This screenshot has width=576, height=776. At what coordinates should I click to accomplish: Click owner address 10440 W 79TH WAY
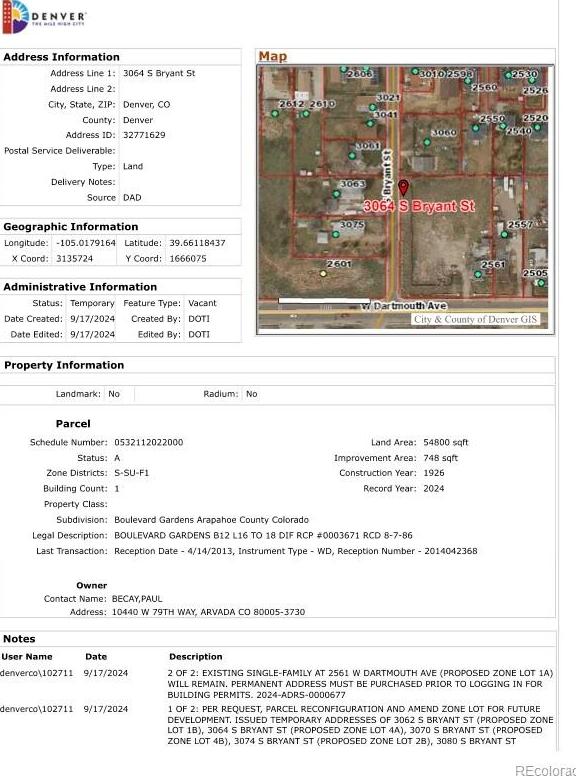(208, 612)
